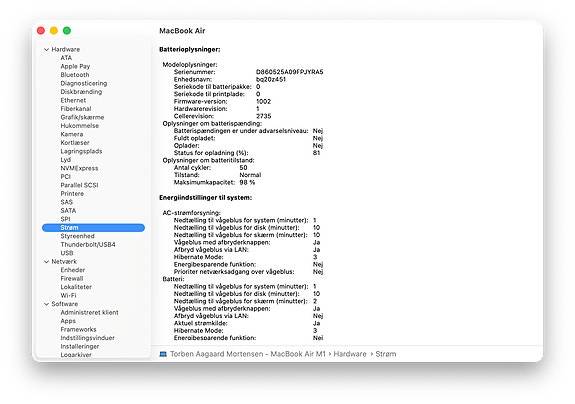
Task: Click the highlighted Strøm item
Action: (x=94, y=228)
